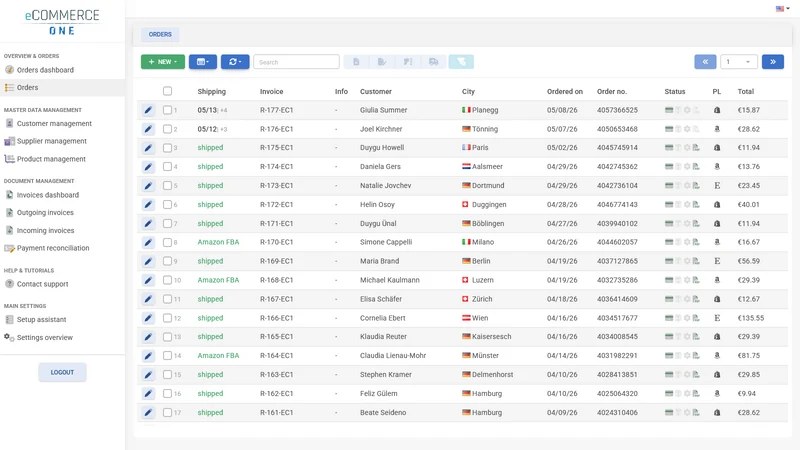Screen dimensions: 800x450
Task: Click the pencil icon for Beate Seideno
Action: coord(148,412)
